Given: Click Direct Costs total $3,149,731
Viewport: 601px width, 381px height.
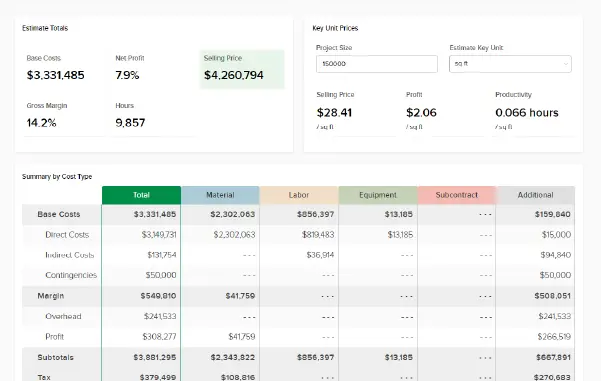Looking at the screenshot, I should pyautogui.click(x=159, y=235).
